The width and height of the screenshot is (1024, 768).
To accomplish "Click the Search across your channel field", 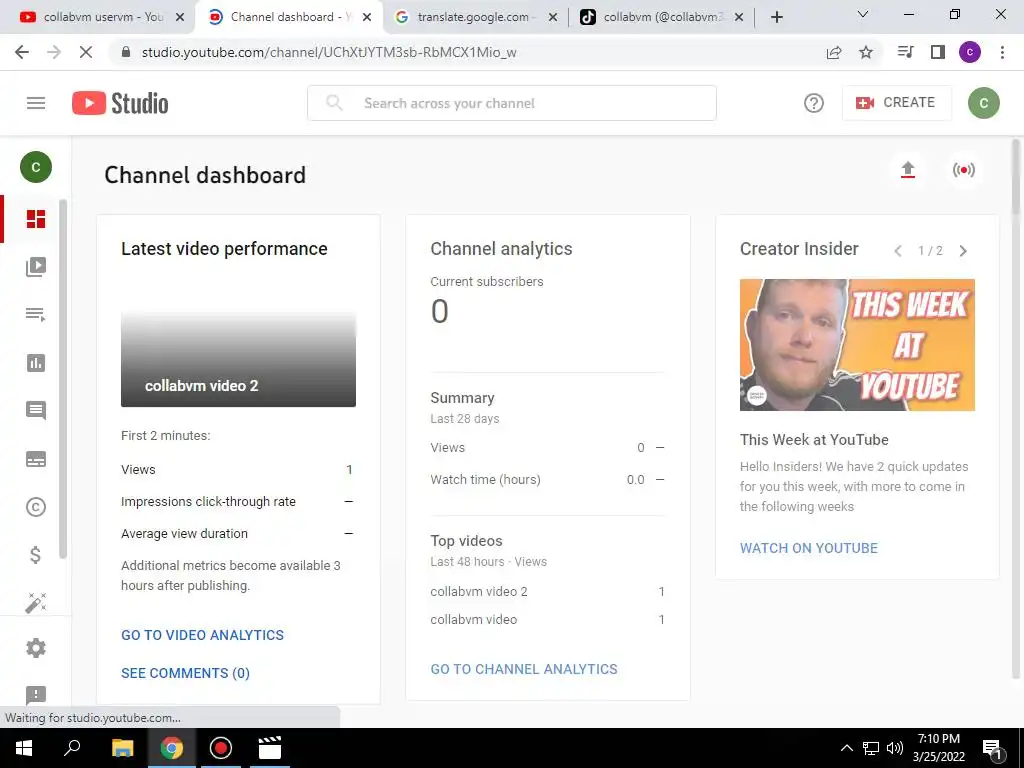I will click(512, 103).
